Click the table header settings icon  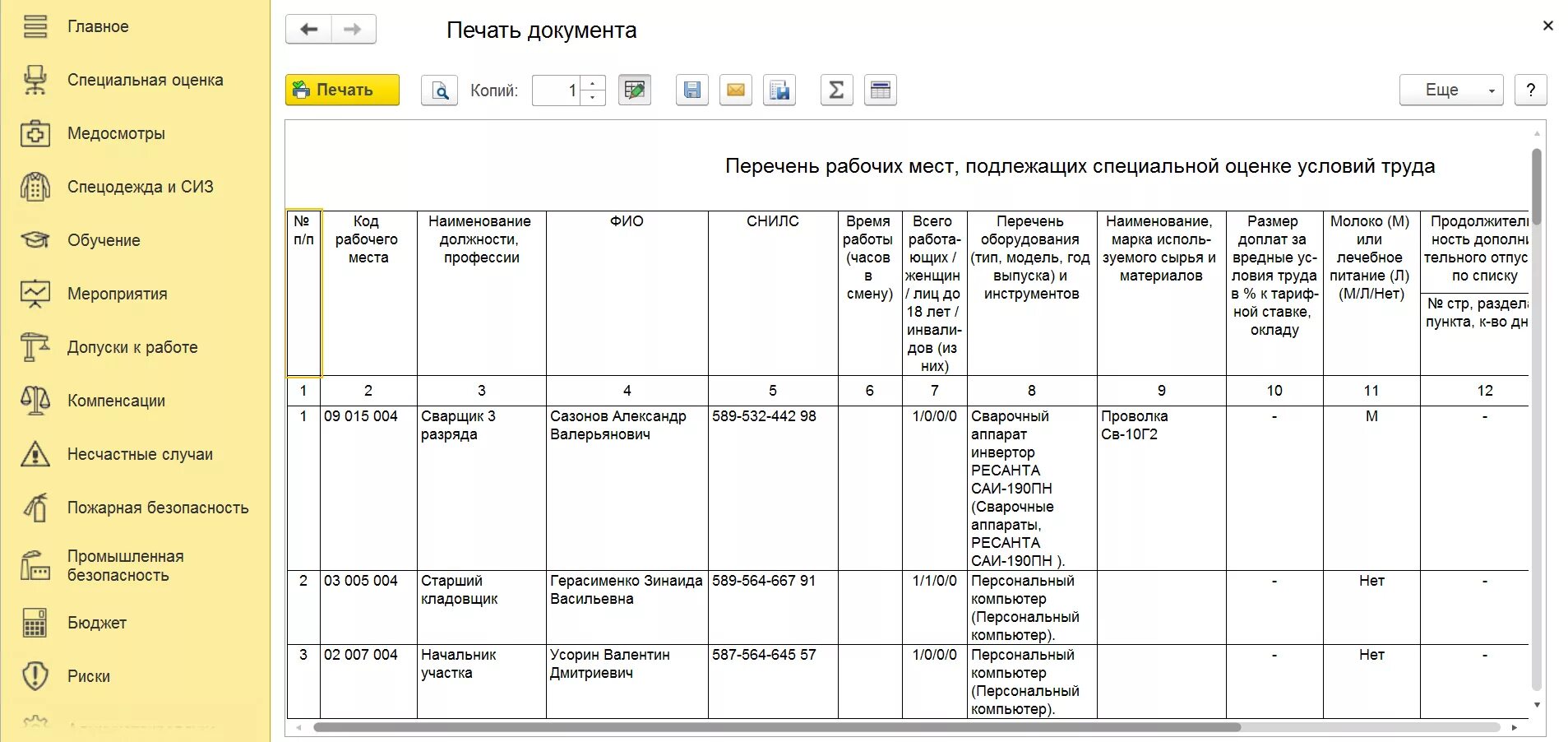click(x=881, y=90)
